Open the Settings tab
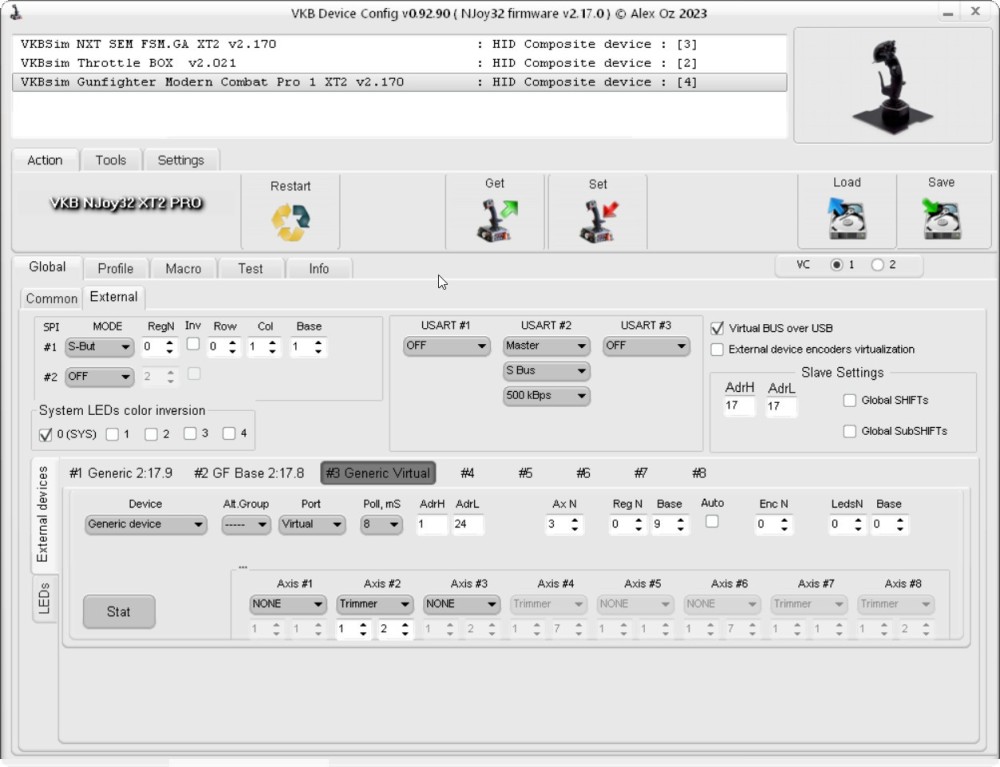 (x=181, y=160)
